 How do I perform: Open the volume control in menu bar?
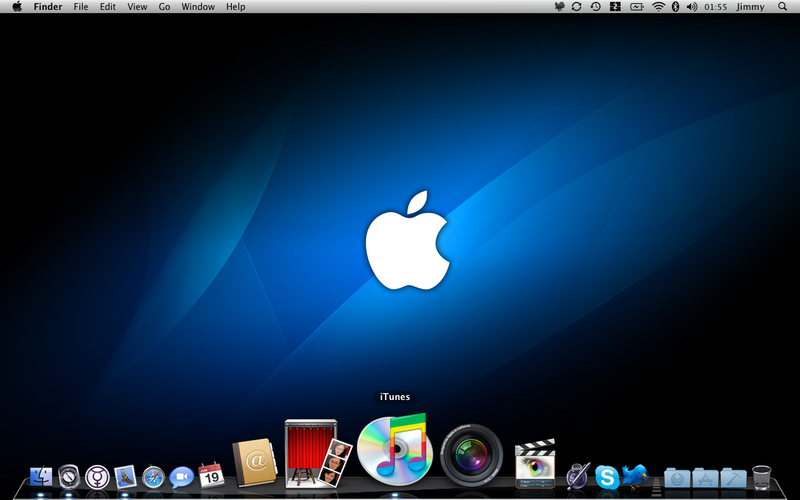(x=692, y=7)
